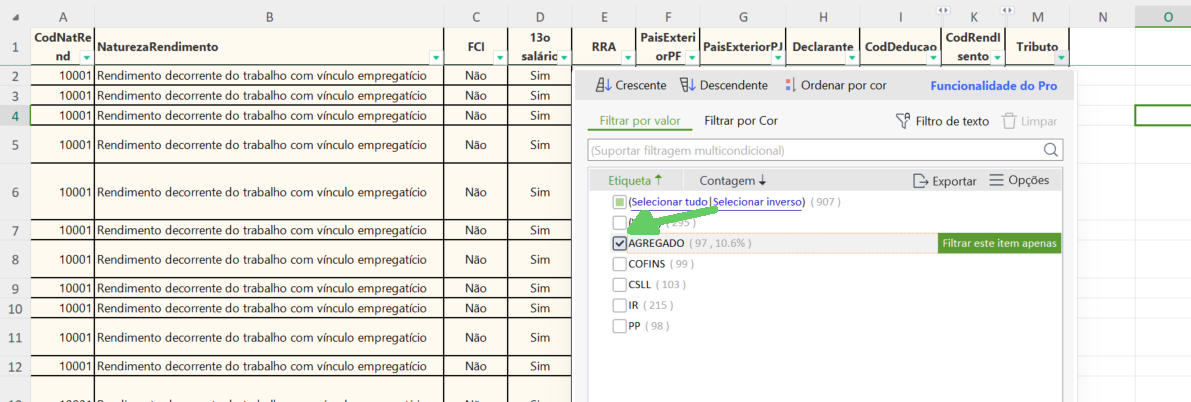Click the Limpar trash button
The height and width of the screenshot is (402, 1191).
tap(1029, 121)
